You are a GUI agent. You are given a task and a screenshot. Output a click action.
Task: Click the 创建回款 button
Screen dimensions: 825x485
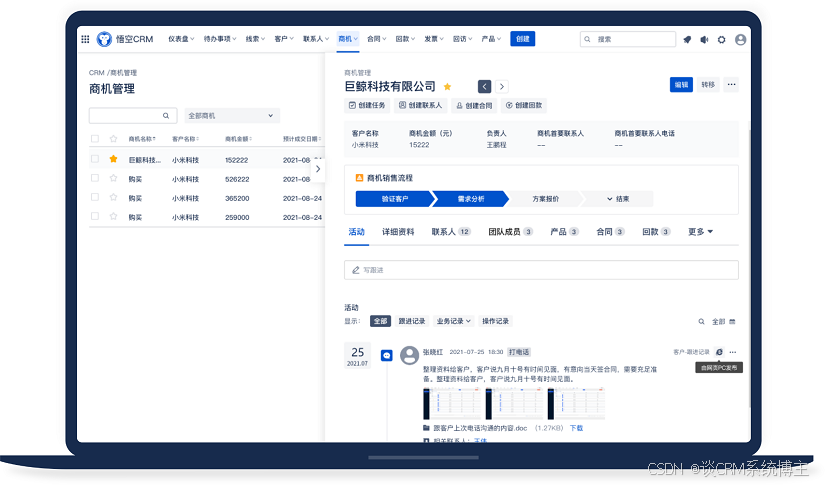(x=524, y=106)
